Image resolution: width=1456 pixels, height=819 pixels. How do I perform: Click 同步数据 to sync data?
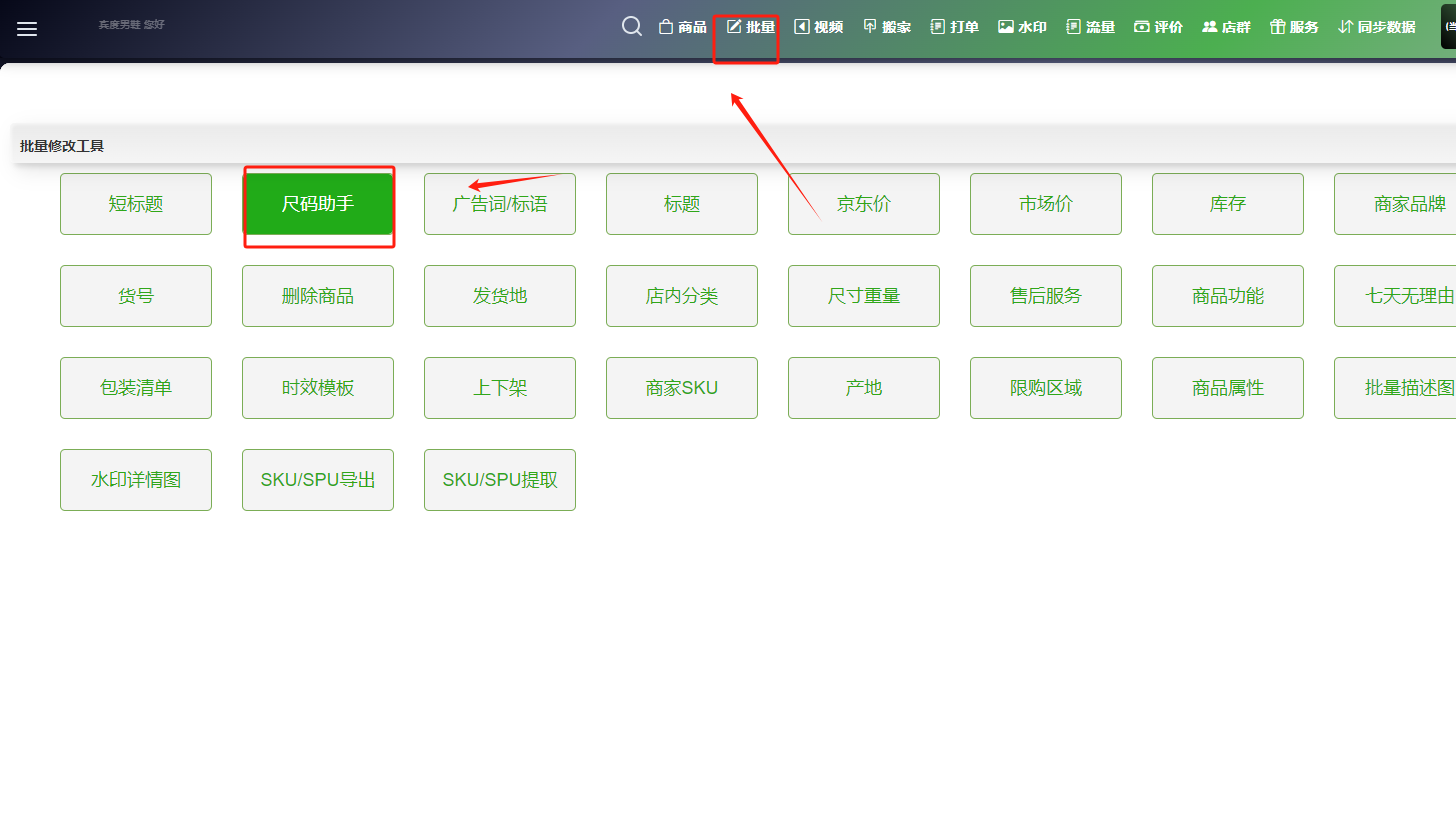[1377, 27]
